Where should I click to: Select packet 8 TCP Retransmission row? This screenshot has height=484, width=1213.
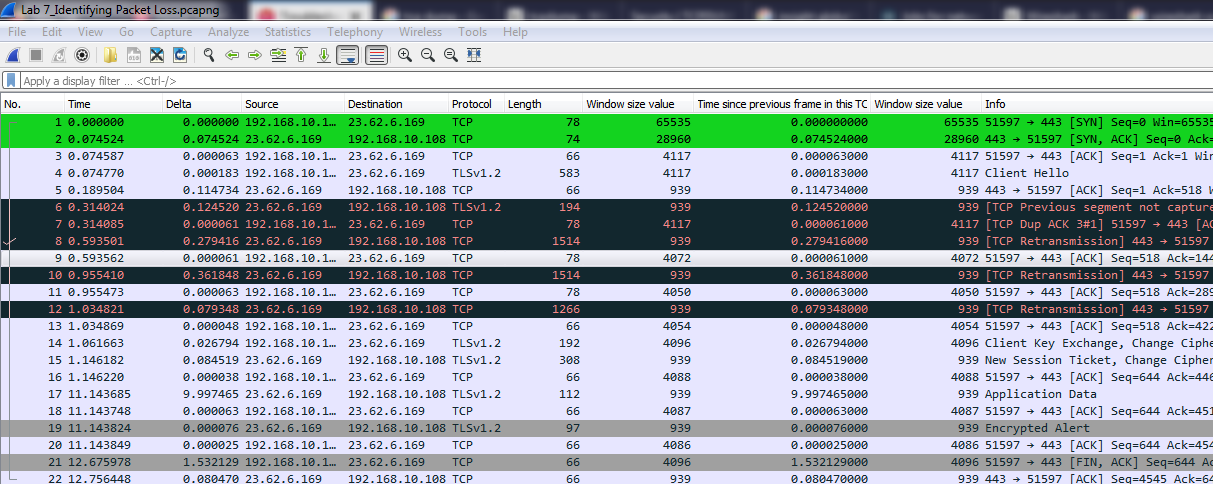606,241
